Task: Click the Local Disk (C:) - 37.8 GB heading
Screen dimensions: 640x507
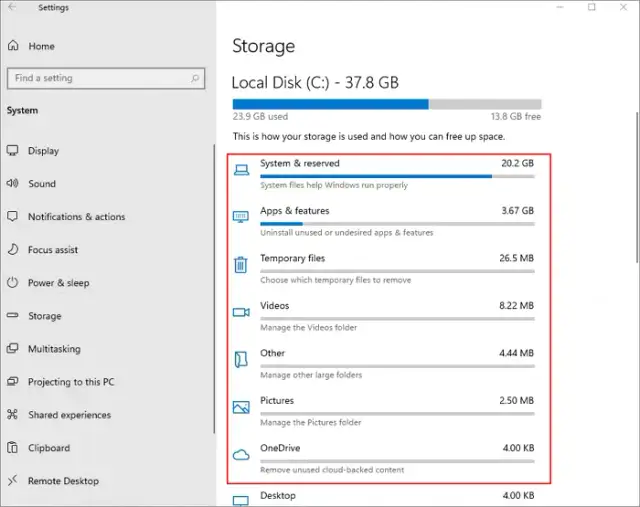Action: tap(315, 82)
